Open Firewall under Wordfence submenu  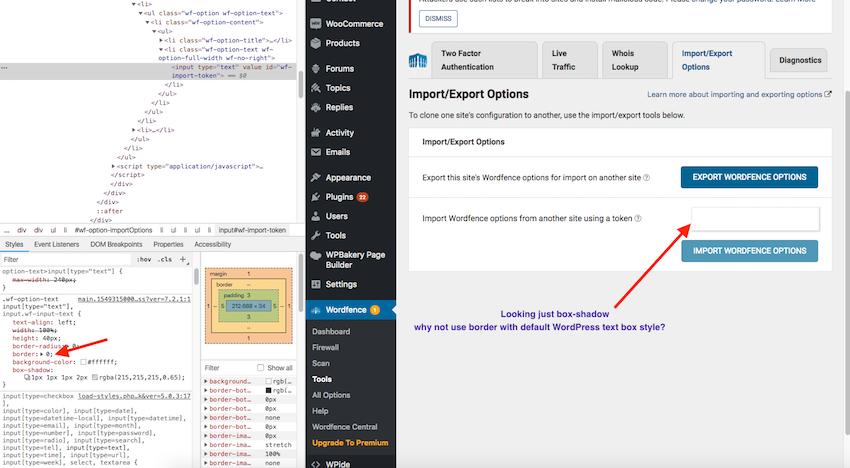pyautogui.click(x=325, y=348)
